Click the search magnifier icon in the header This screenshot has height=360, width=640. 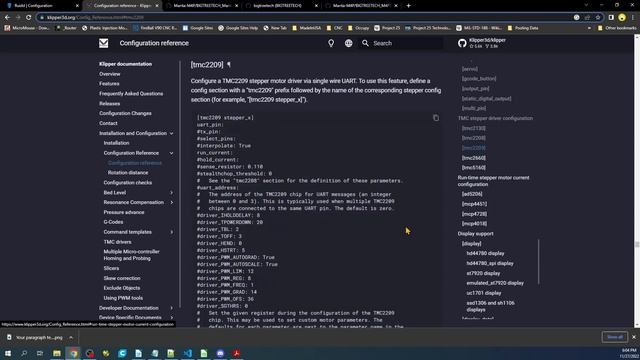[x=365, y=43]
